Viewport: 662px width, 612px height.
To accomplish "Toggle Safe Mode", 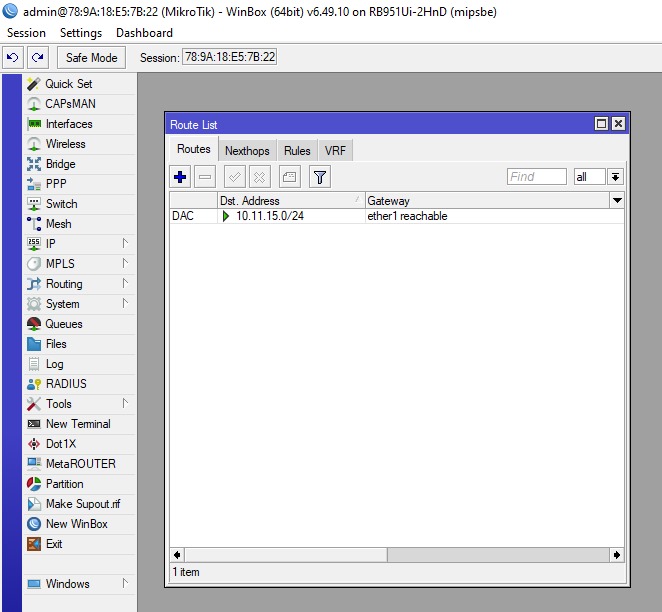I will (x=92, y=57).
